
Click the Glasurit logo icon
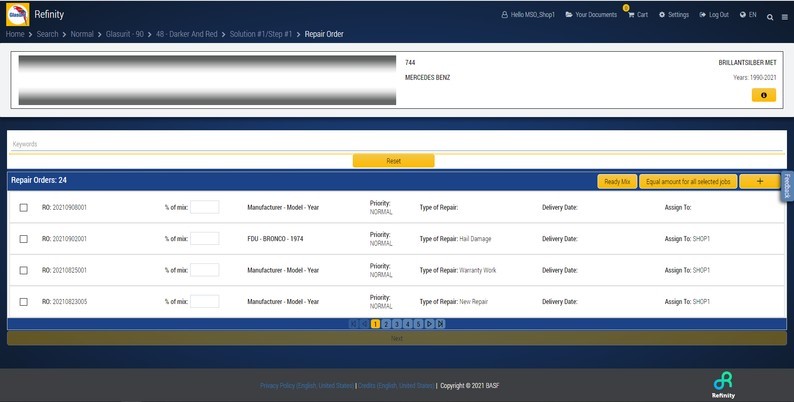[x=17, y=14]
